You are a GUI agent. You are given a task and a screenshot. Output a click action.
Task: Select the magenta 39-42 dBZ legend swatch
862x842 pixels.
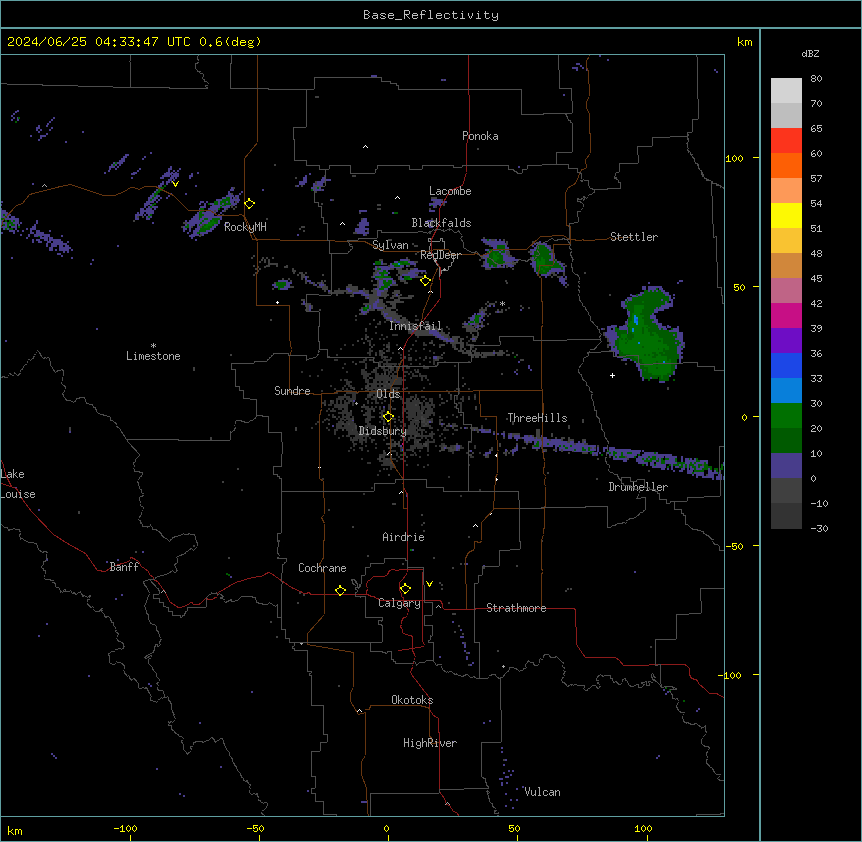pos(786,315)
